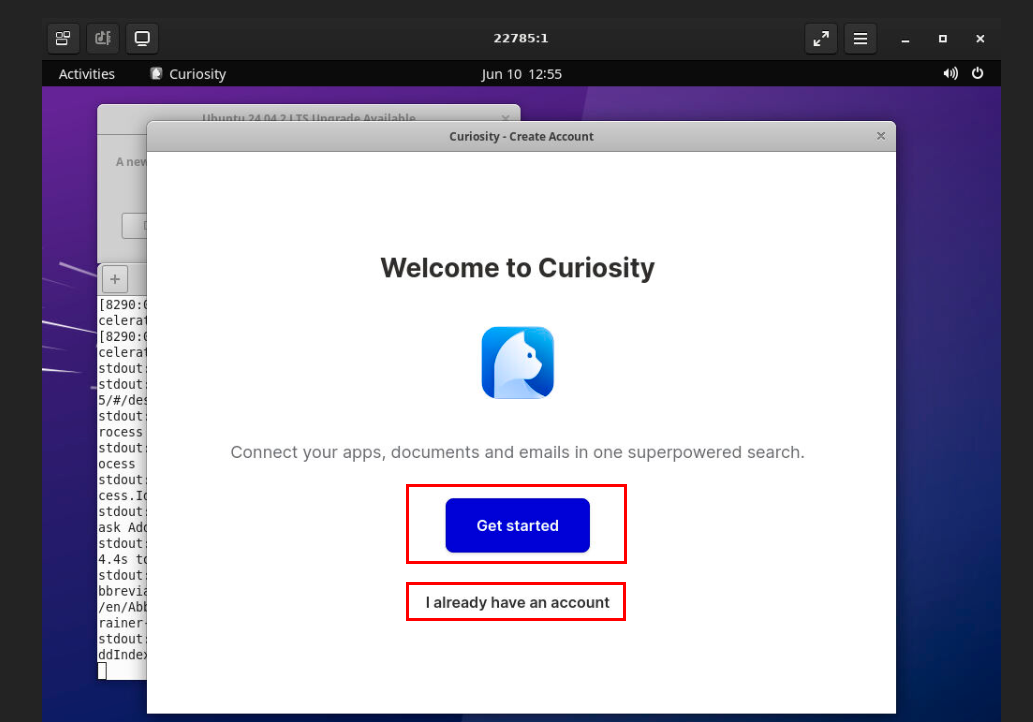Image resolution: width=1033 pixels, height=722 pixels.
Task: Focus the Ubuntu Upgrade Available window title
Action: (308, 117)
